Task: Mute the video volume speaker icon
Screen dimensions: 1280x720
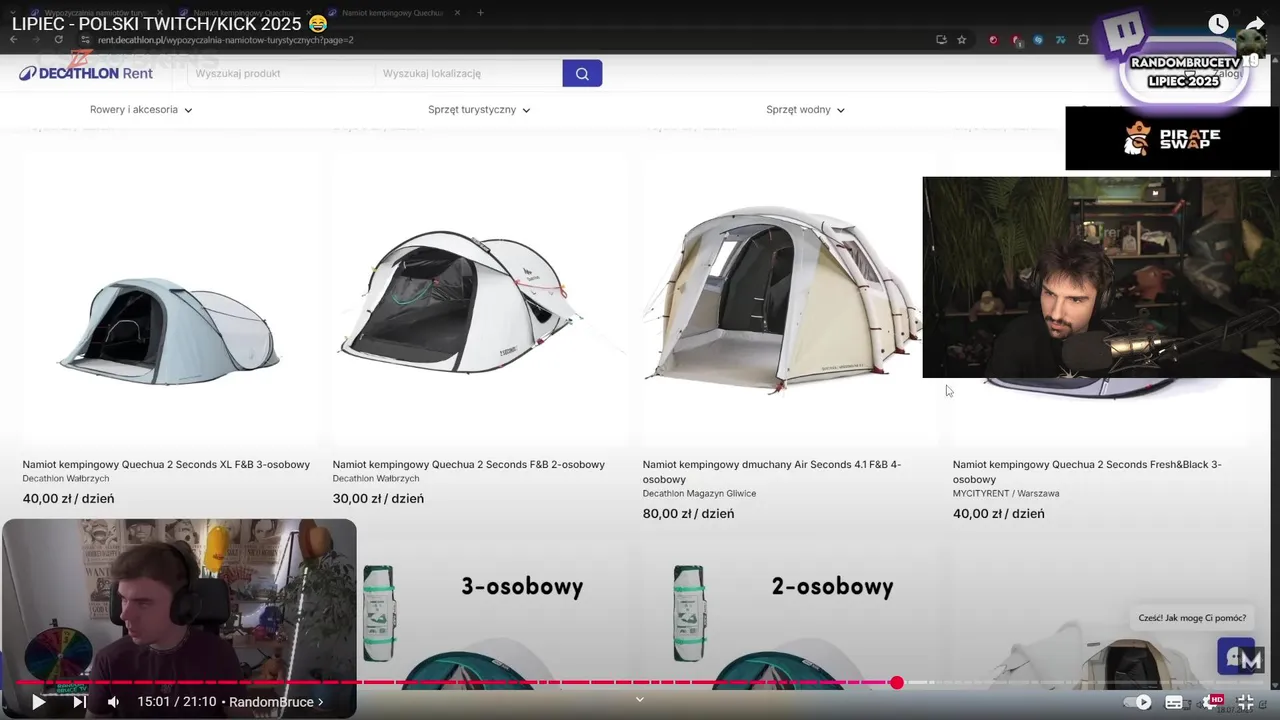Action: tap(113, 702)
